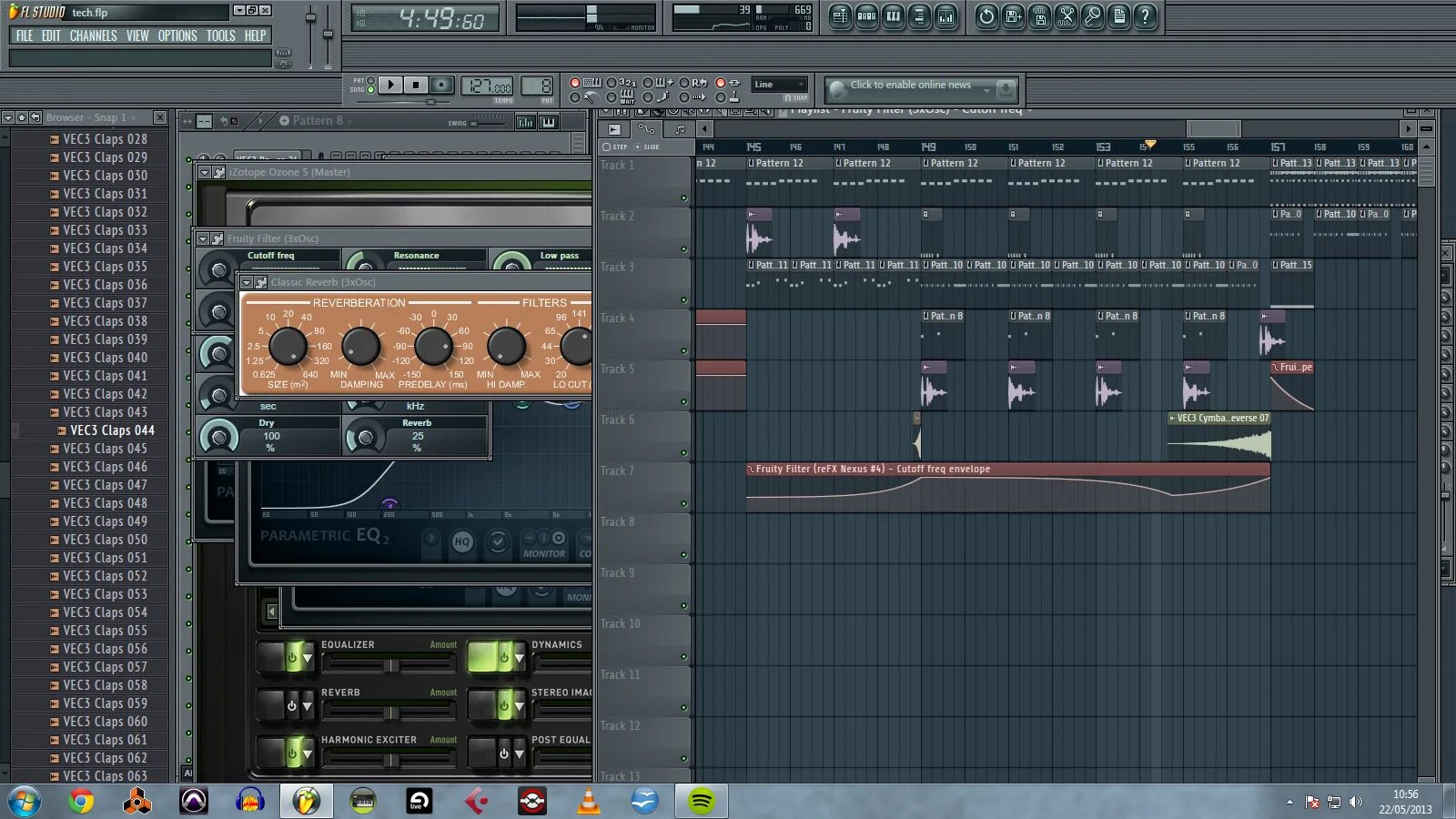This screenshot has height=819, width=1456.
Task: Click the undo history circular arrow icon
Action: (x=986, y=15)
